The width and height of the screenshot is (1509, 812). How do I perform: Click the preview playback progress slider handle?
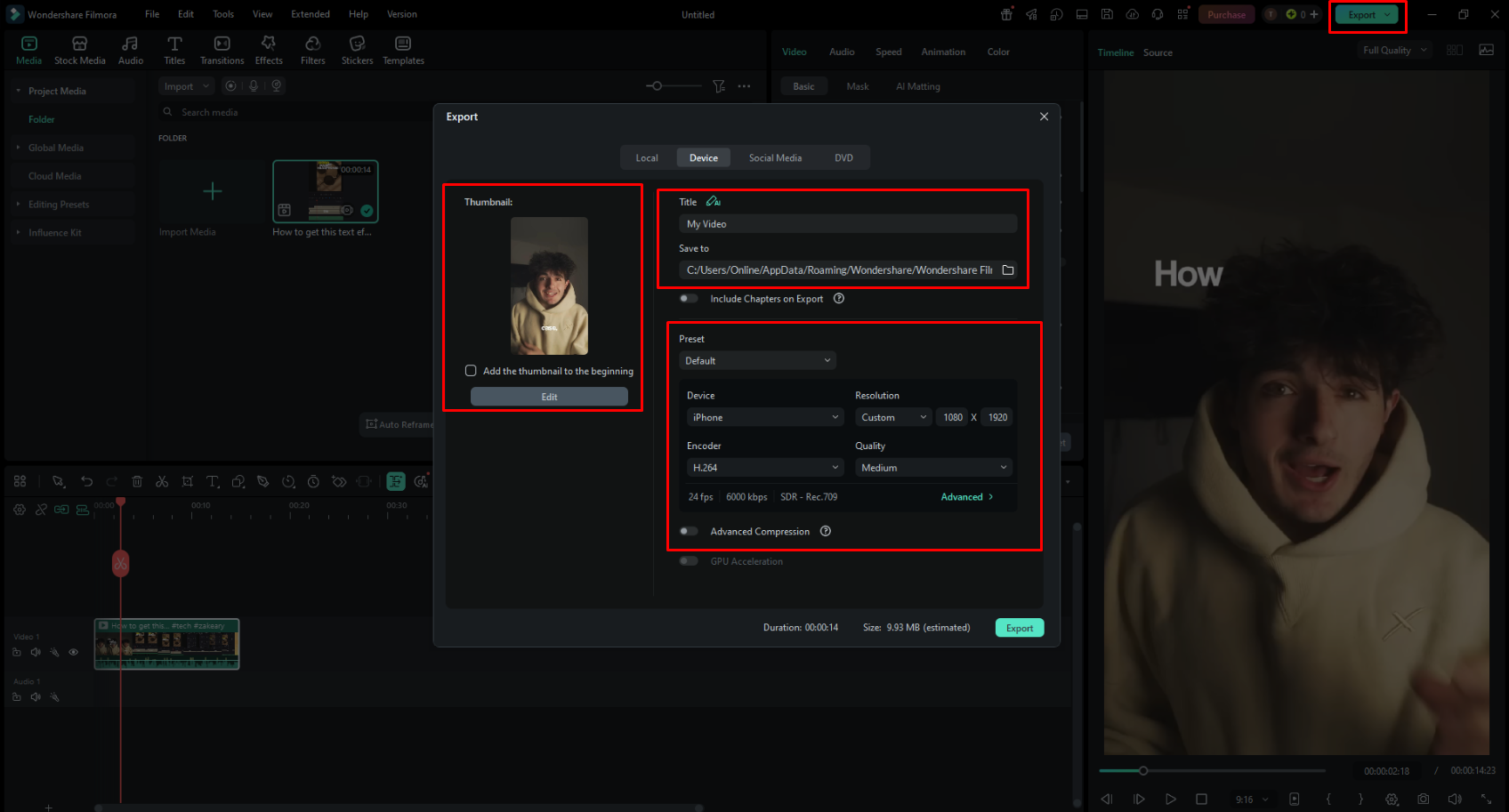coord(1143,771)
